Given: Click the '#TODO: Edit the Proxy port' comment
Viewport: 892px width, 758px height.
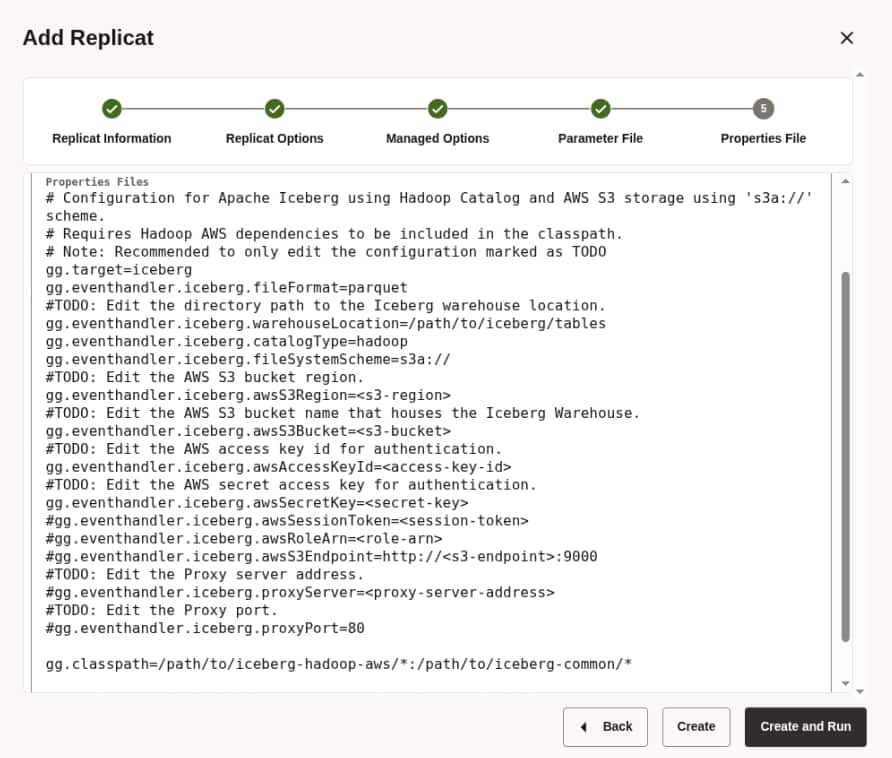Looking at the screenshot, I should coord(162,610).
